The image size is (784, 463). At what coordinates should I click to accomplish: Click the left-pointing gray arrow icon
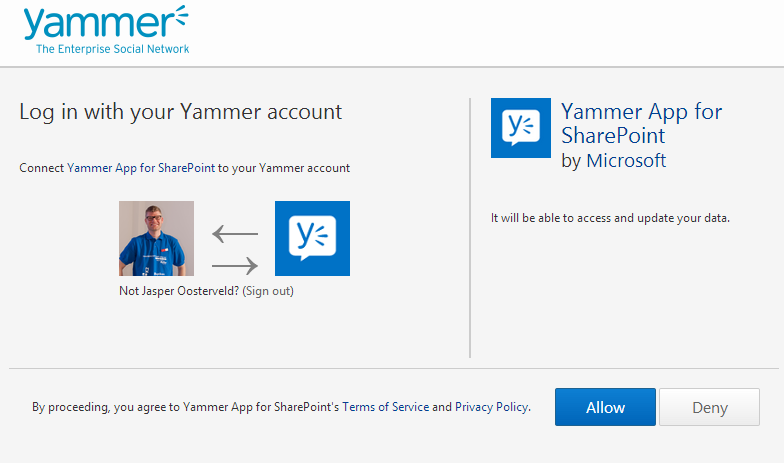coord(235,234)
